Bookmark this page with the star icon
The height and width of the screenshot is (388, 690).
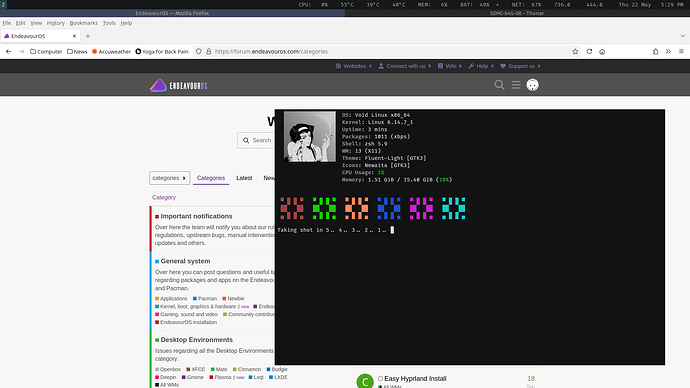(575, 51)
